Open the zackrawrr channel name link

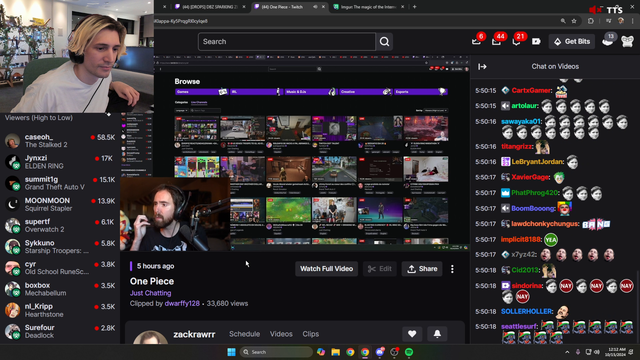194,334
